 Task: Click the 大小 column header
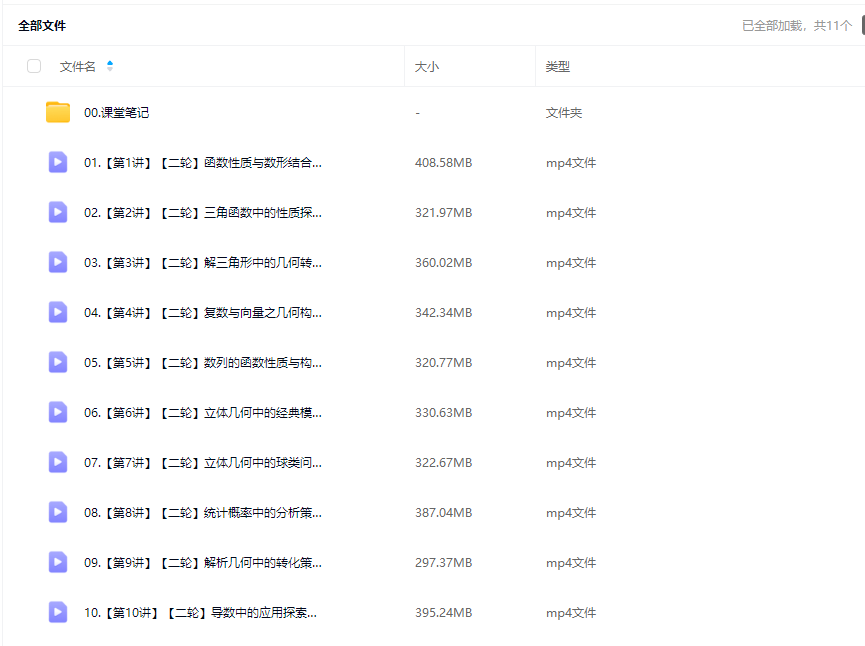click(427, 67)
